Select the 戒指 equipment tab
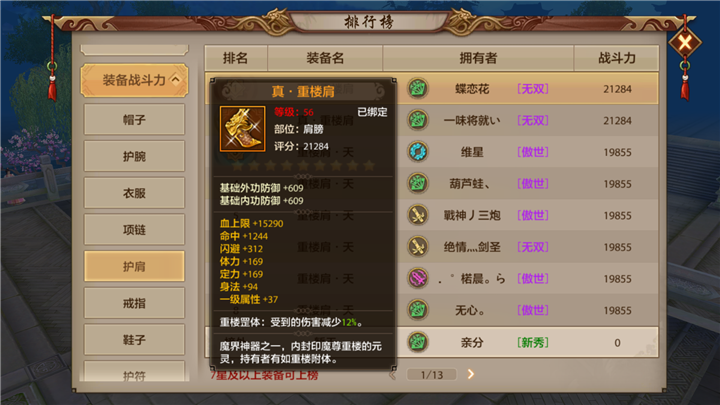 (134, 303)
